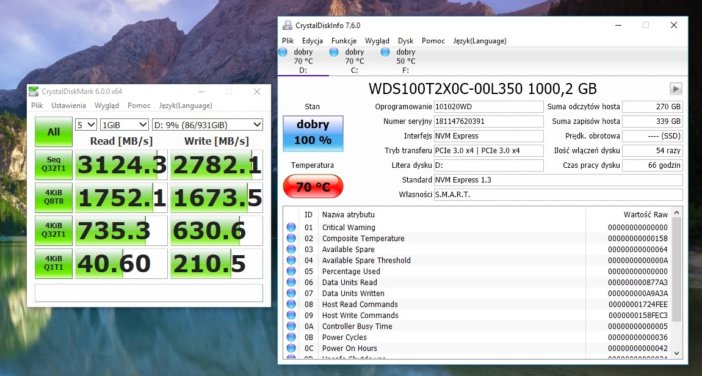Viewport: 702px width, 376px height.
Task: Click the scroll up arrow in attribute list
Action: click(x=676, y=213)
